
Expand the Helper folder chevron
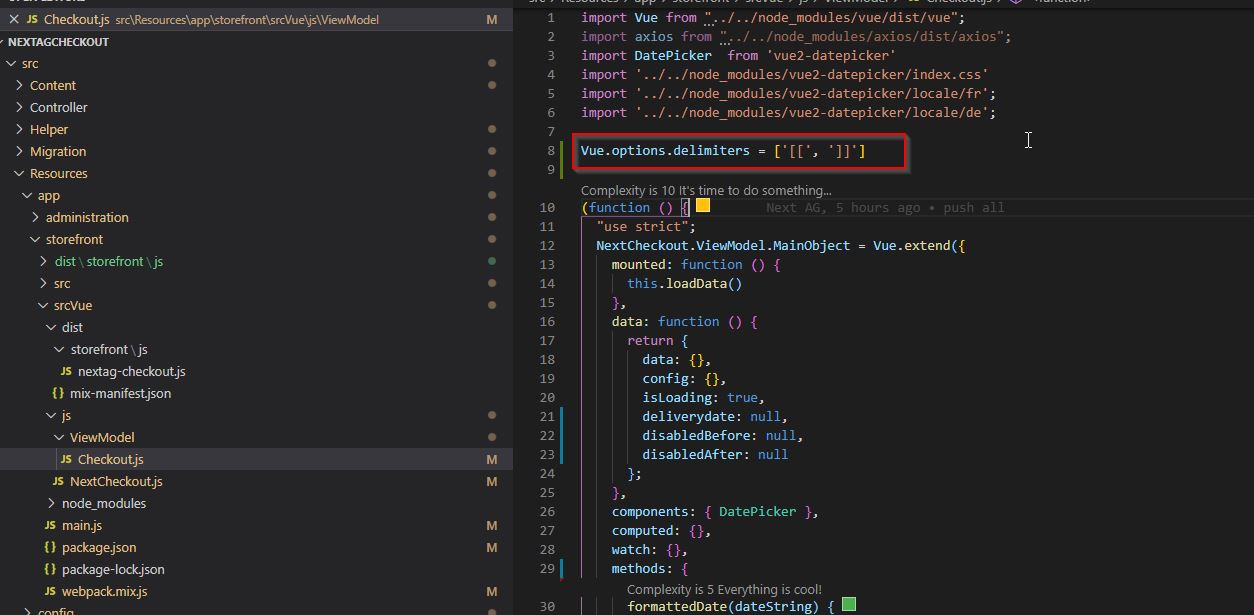[x=19, y=129]
